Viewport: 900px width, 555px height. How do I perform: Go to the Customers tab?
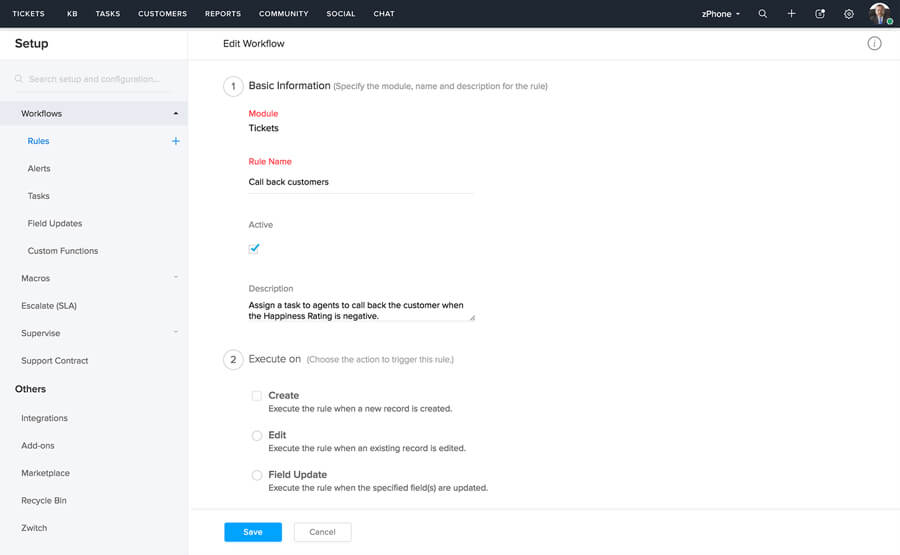point(162,14)
